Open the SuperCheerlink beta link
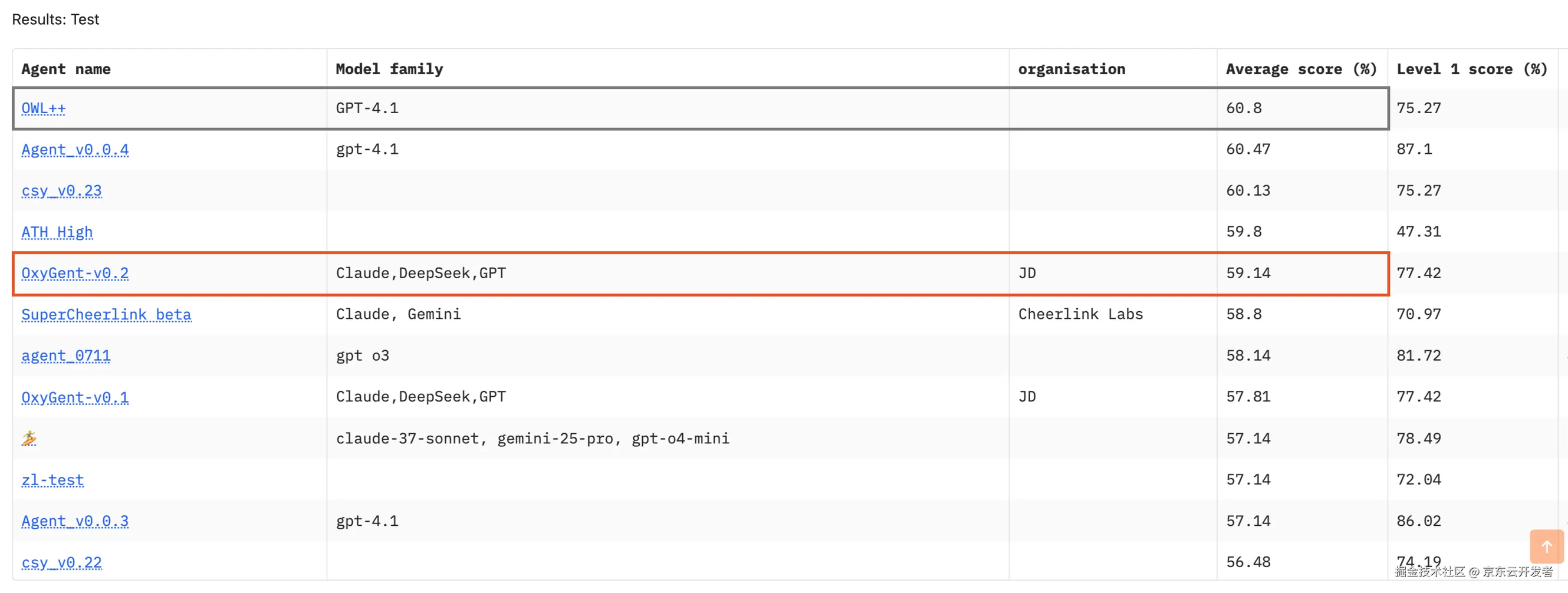Screen dimensions: 1568x593 click(x=107, y=314)
